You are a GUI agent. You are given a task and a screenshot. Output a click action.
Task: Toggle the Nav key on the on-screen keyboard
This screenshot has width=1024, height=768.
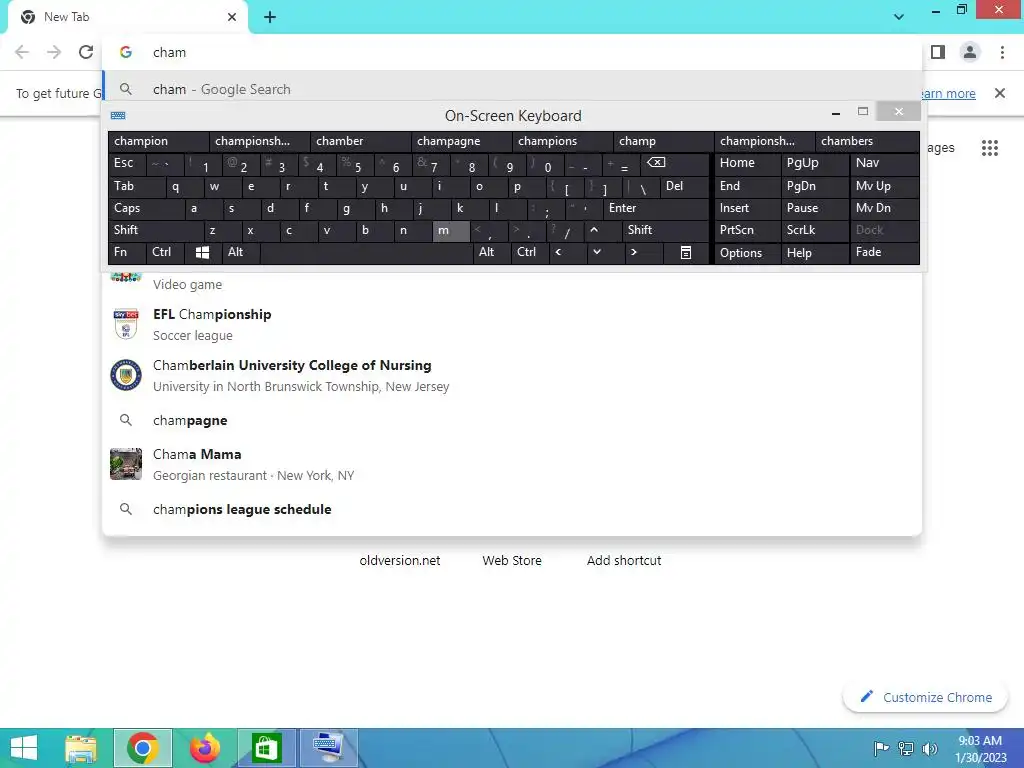coord(884,163)
